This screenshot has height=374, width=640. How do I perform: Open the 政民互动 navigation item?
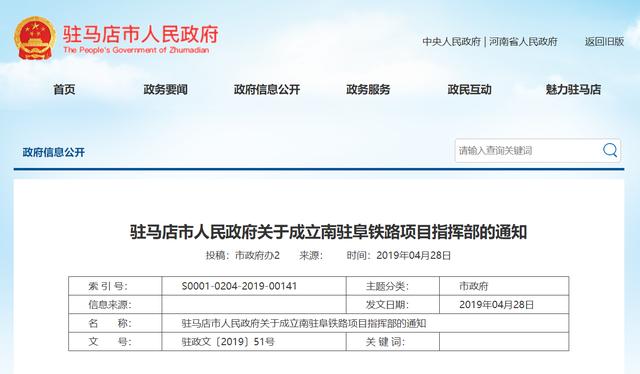coord(469,89)
